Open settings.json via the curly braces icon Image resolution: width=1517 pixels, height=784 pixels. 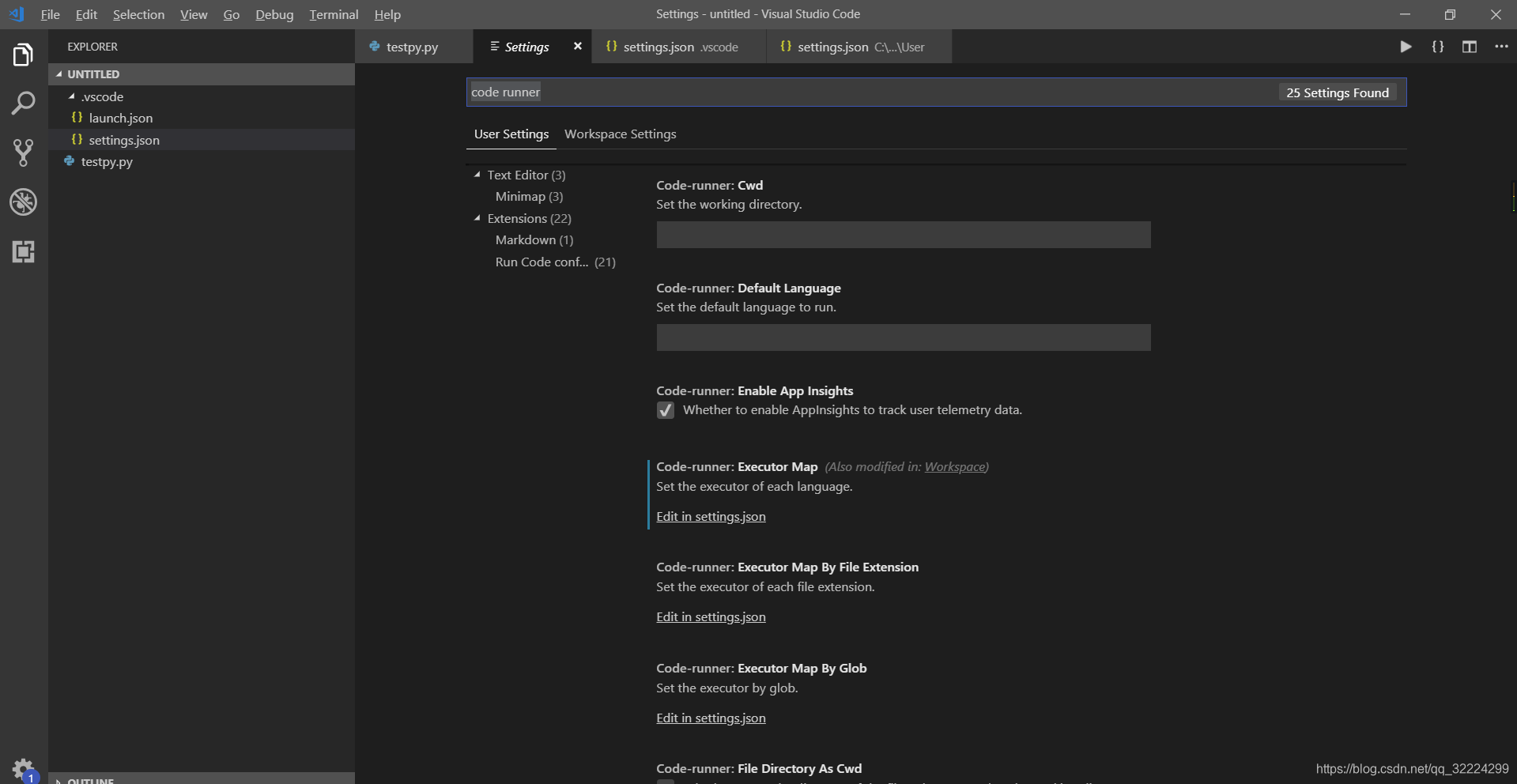tap(1438, 47)
